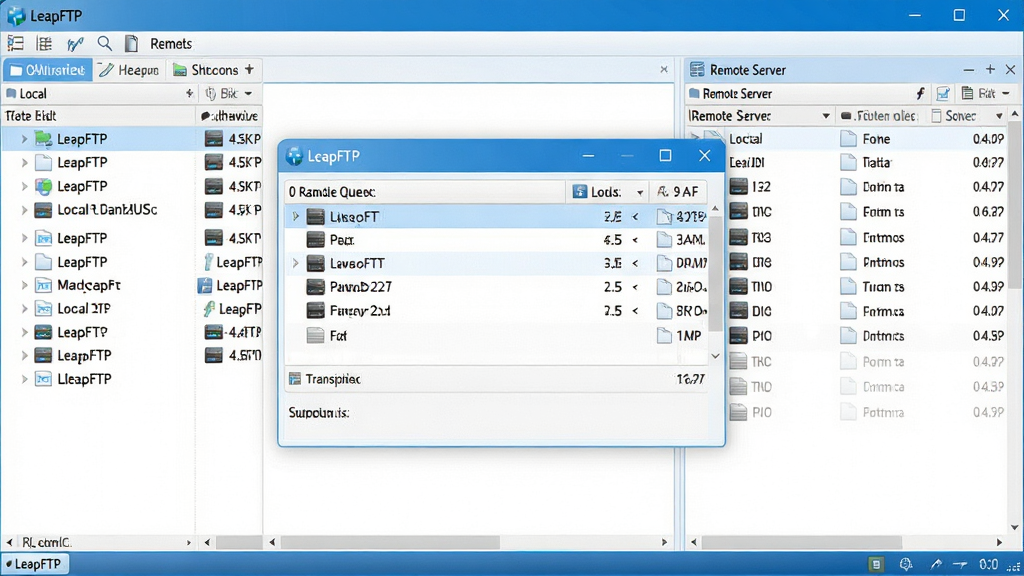
Task: Open the Remote Server combo box dropdown
Action: click(x=825, y=116)
